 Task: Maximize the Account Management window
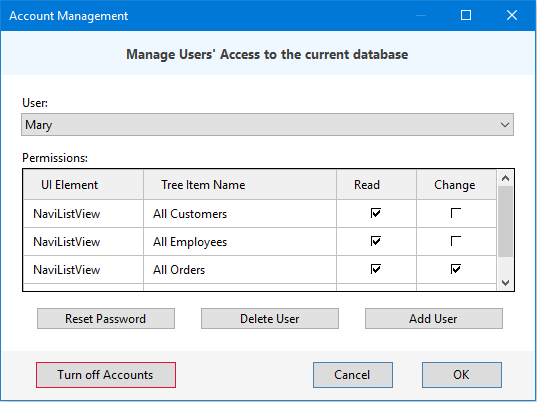(466, 15)
